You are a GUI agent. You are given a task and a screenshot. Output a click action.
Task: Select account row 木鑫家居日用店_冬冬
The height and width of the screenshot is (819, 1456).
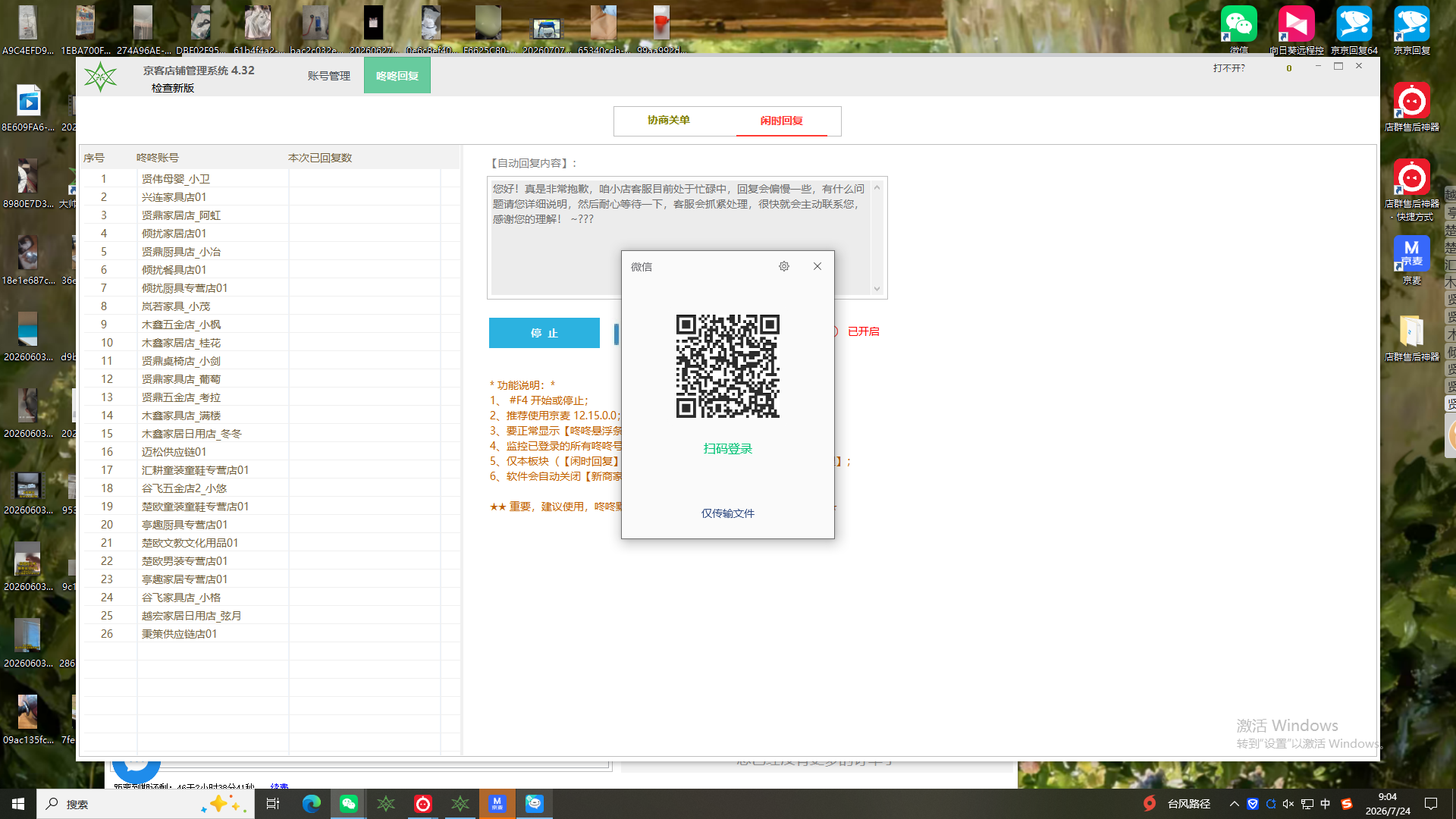270,434
